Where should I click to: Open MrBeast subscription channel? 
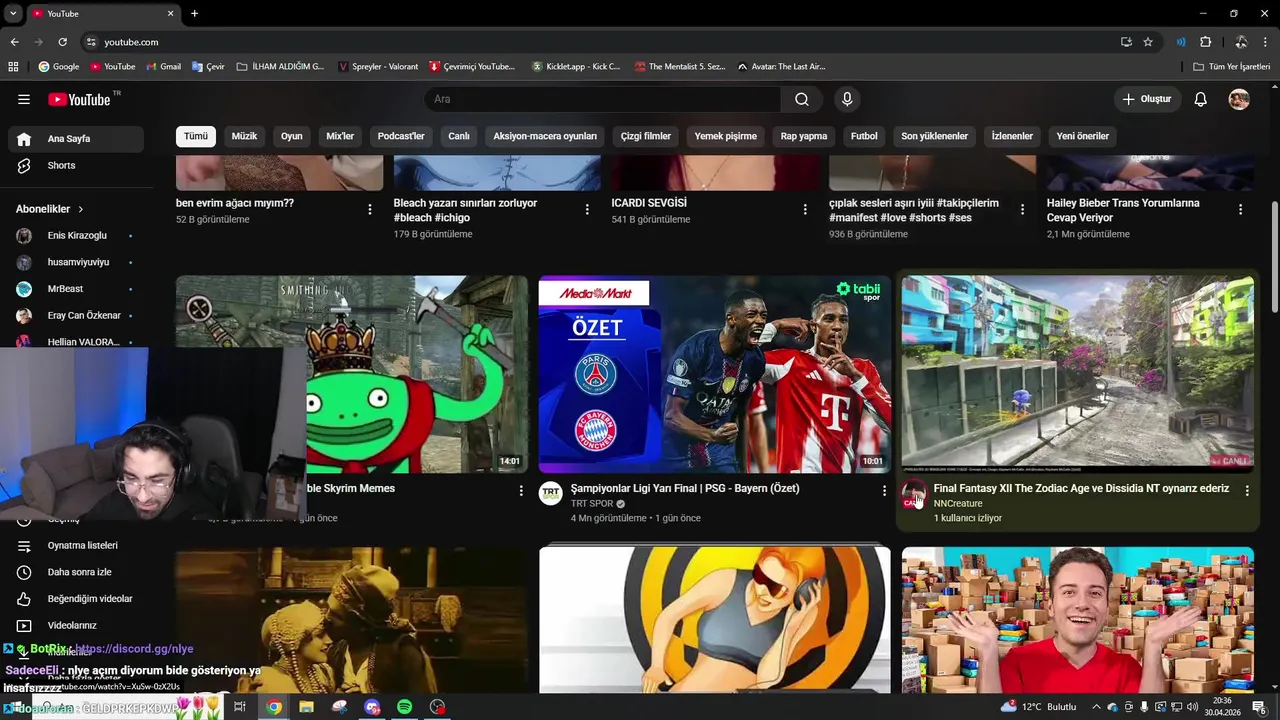(x=76, y=289)
